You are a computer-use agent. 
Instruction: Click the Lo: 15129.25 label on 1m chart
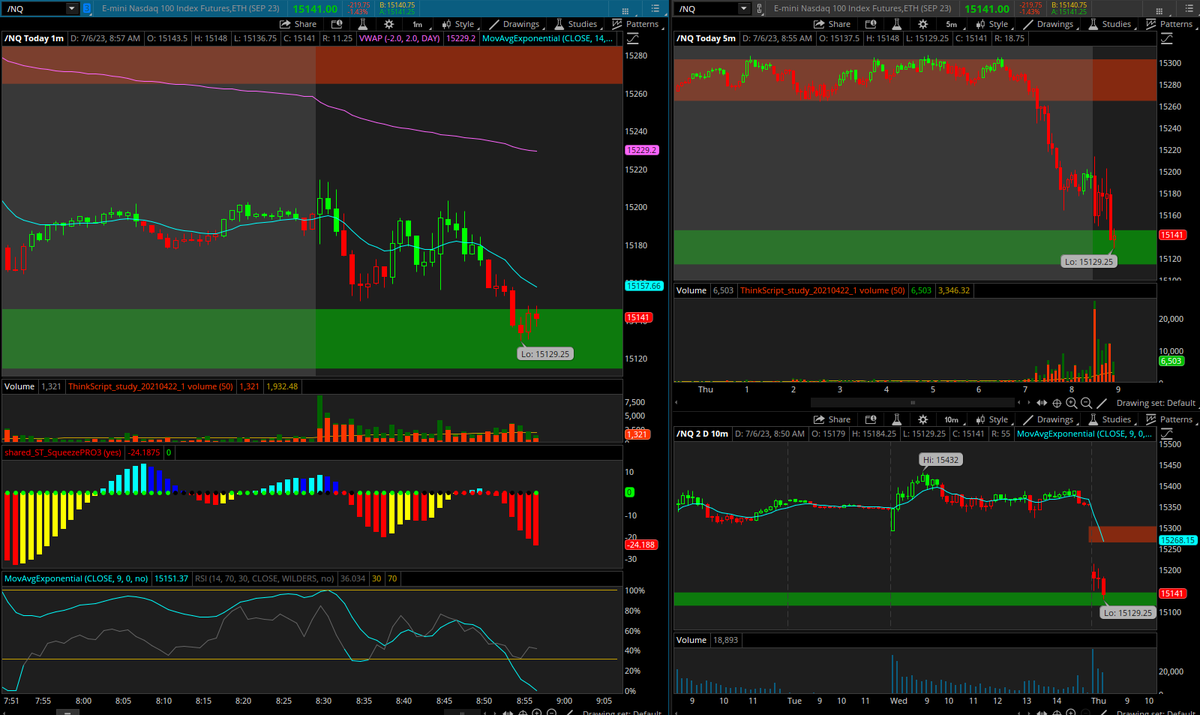pos(545,353)
